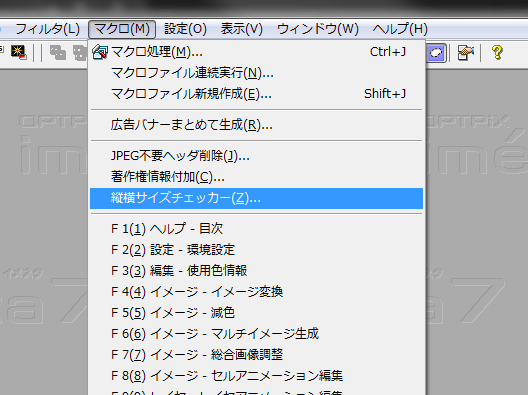
Task: Toggle the blue ellipse toolbar button
Action: (437, 53)
